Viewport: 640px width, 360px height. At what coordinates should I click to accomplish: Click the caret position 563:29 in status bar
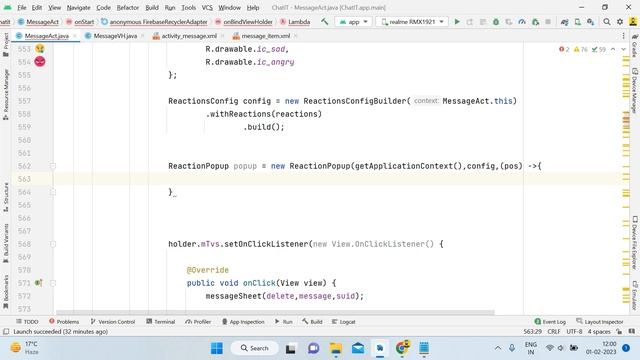(x=532, y=331)
